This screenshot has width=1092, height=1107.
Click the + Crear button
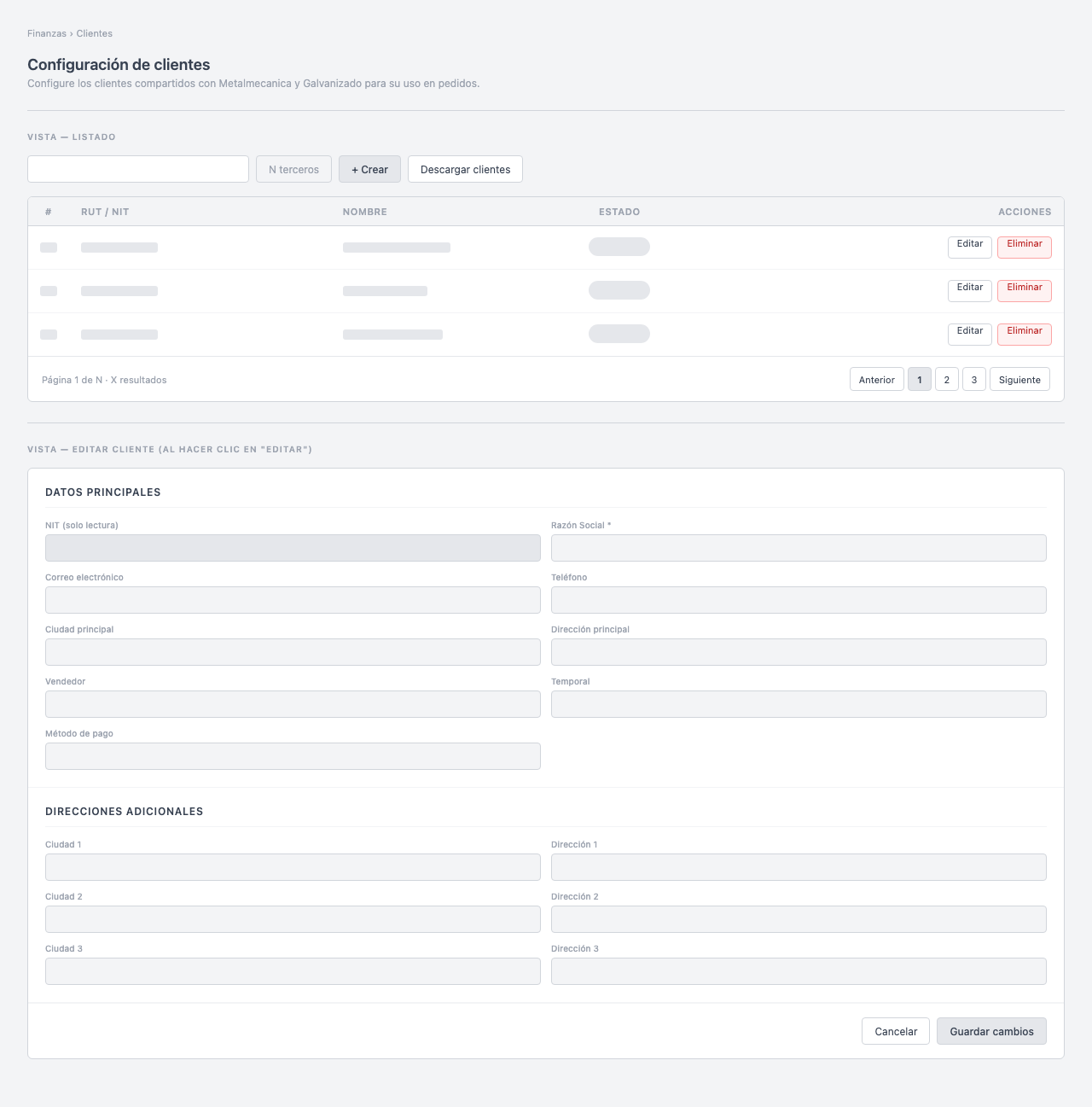point(369,169)
